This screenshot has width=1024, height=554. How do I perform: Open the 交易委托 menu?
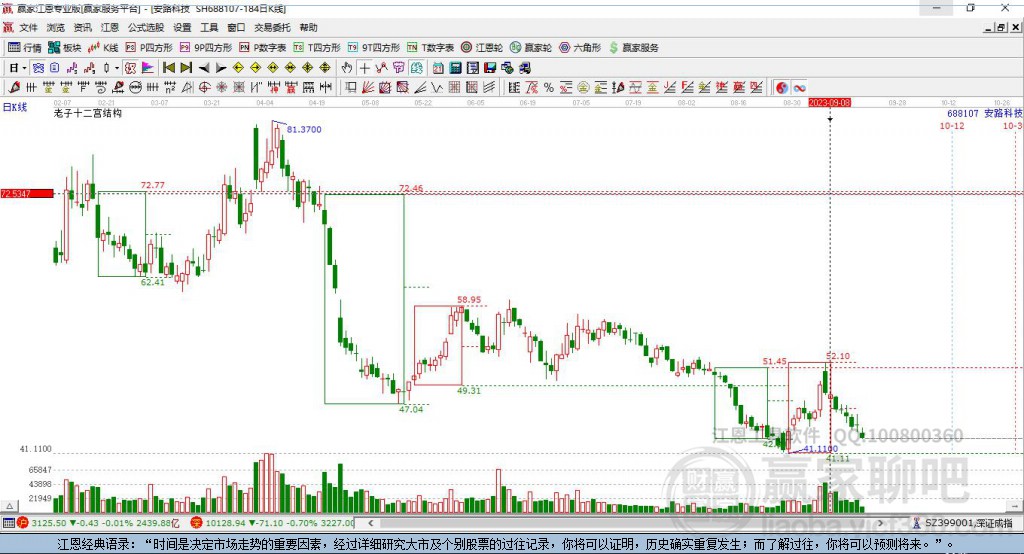tap(272, 27)
